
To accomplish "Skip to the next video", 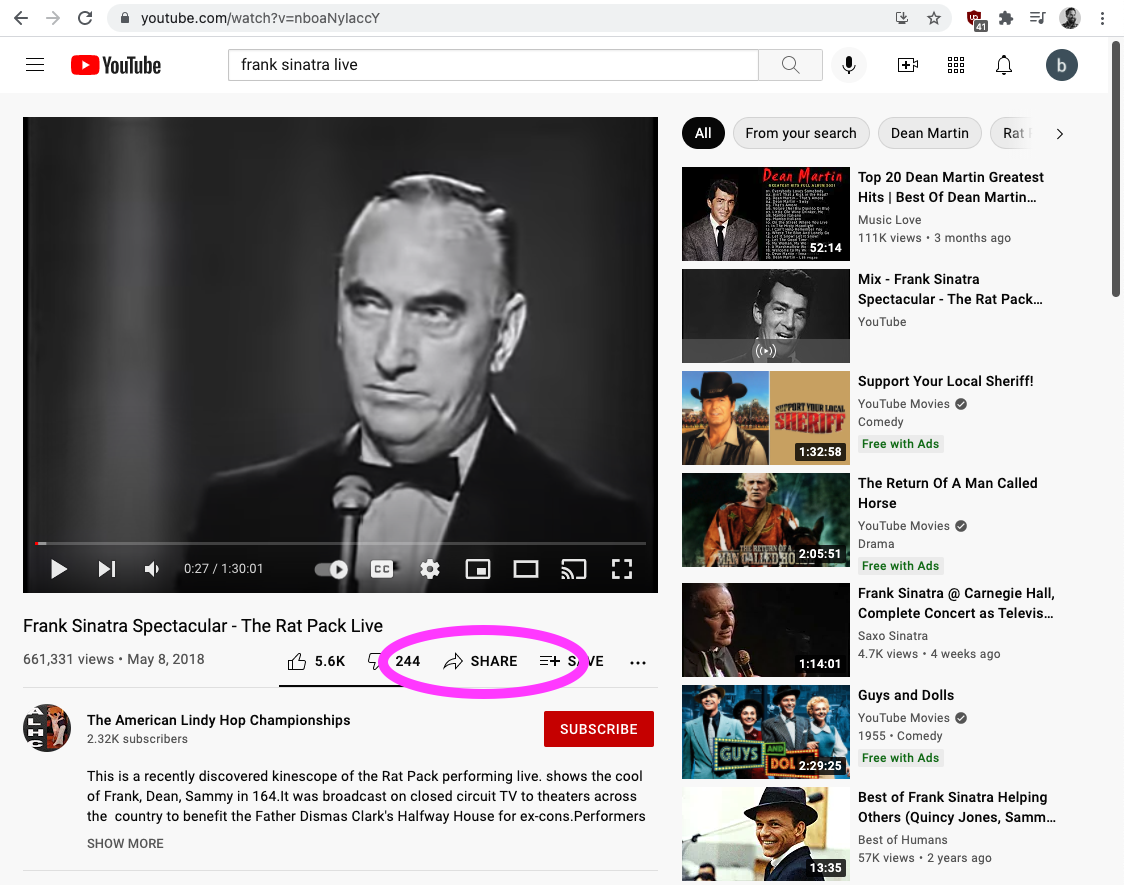I will 107,569.
